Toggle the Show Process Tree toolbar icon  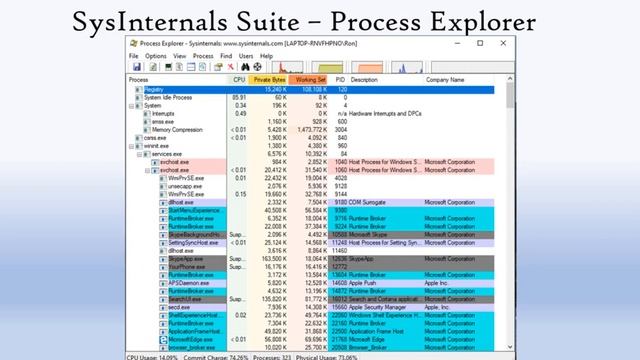[x=179, y=67]
